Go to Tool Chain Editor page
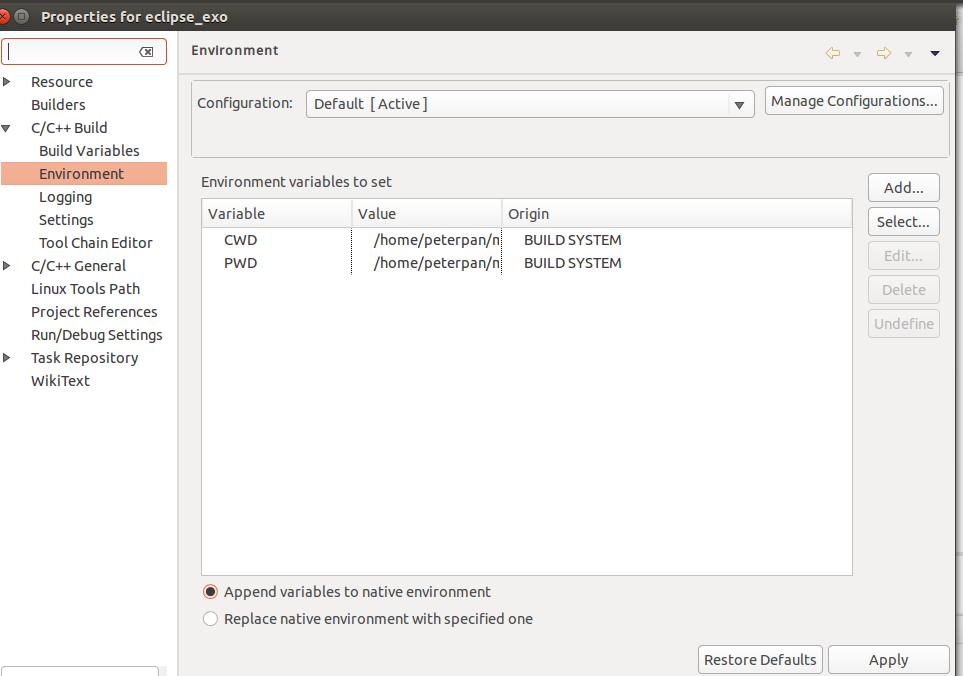Viewport: 963px width, 676px height. 95,243
